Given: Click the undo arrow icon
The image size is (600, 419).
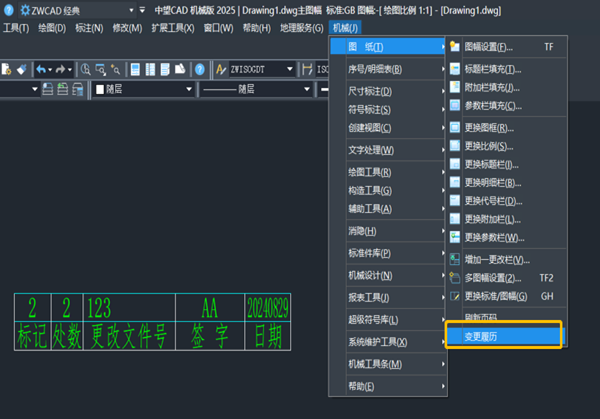Looking at the screenshot, I should click(41, 69).
